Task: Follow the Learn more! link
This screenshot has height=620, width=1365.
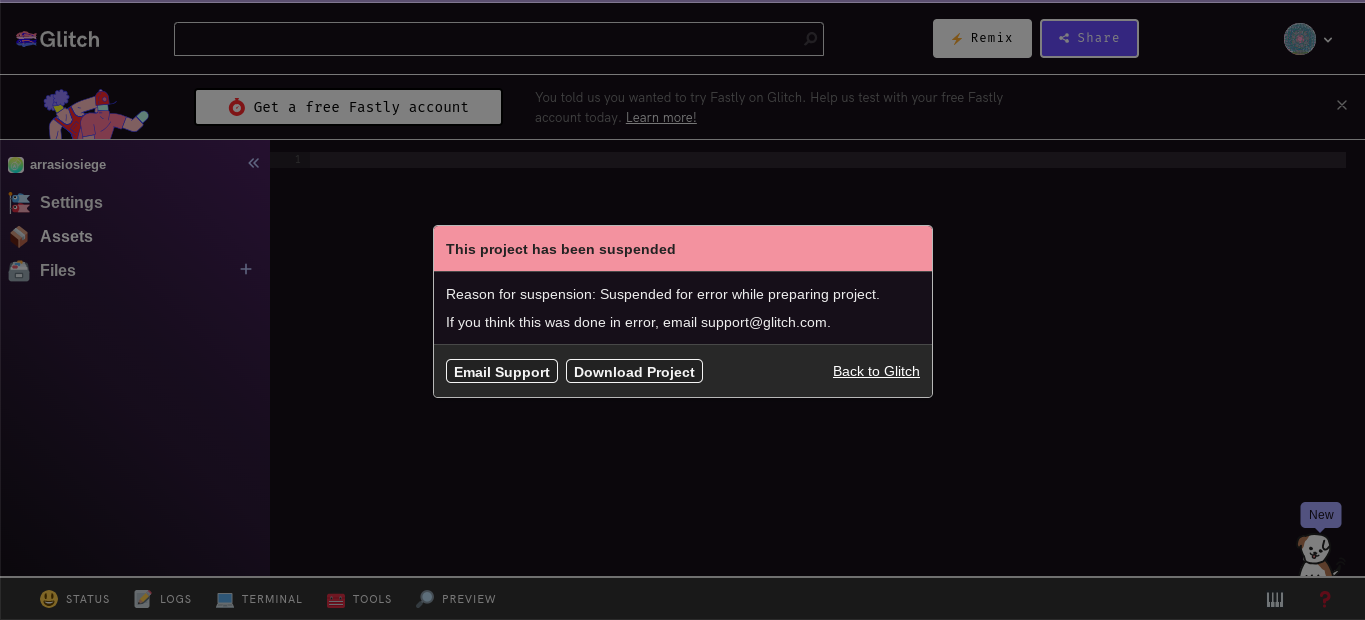Action: click(x=661, y=118)
